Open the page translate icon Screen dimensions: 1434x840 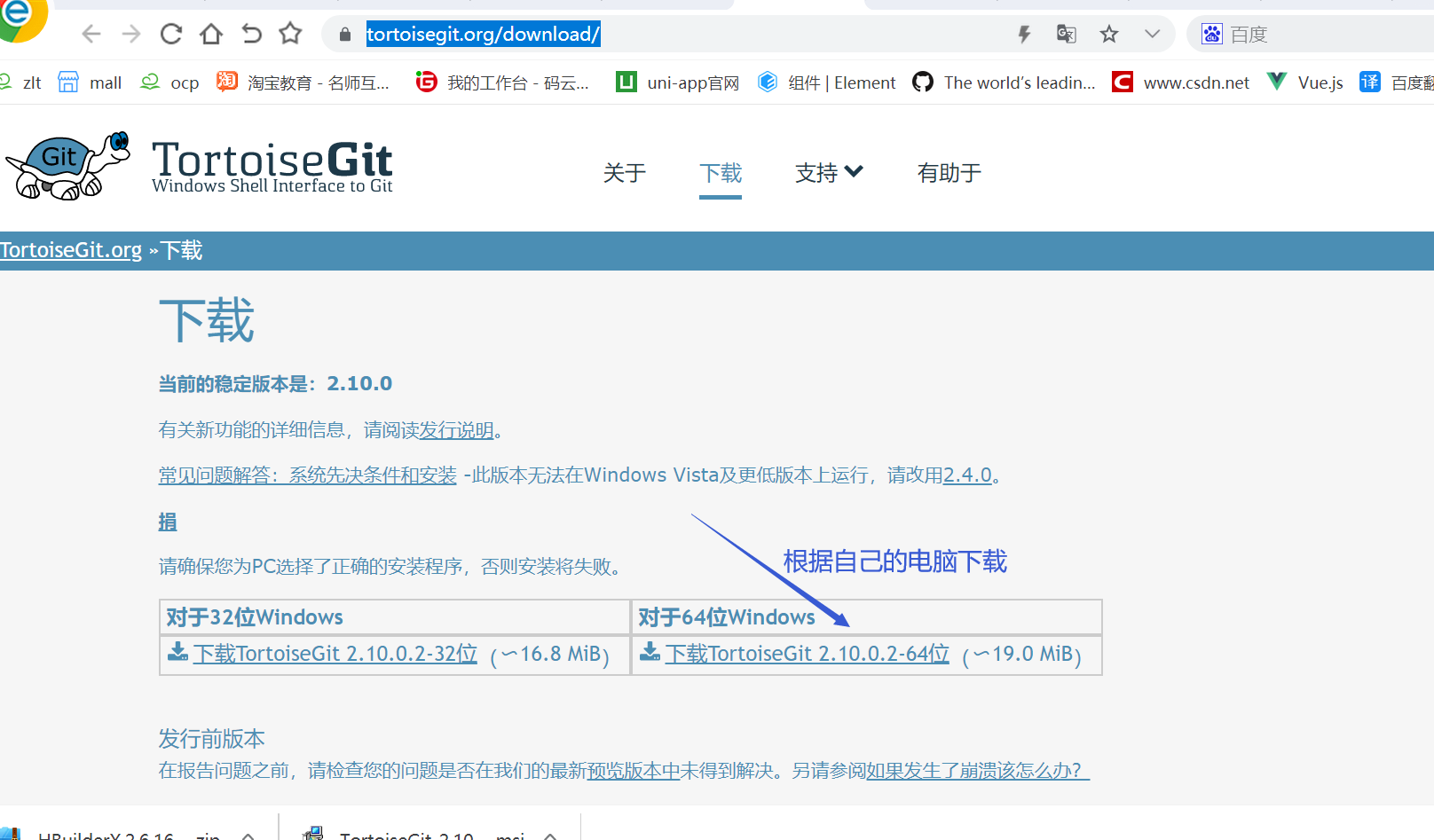1066,35
